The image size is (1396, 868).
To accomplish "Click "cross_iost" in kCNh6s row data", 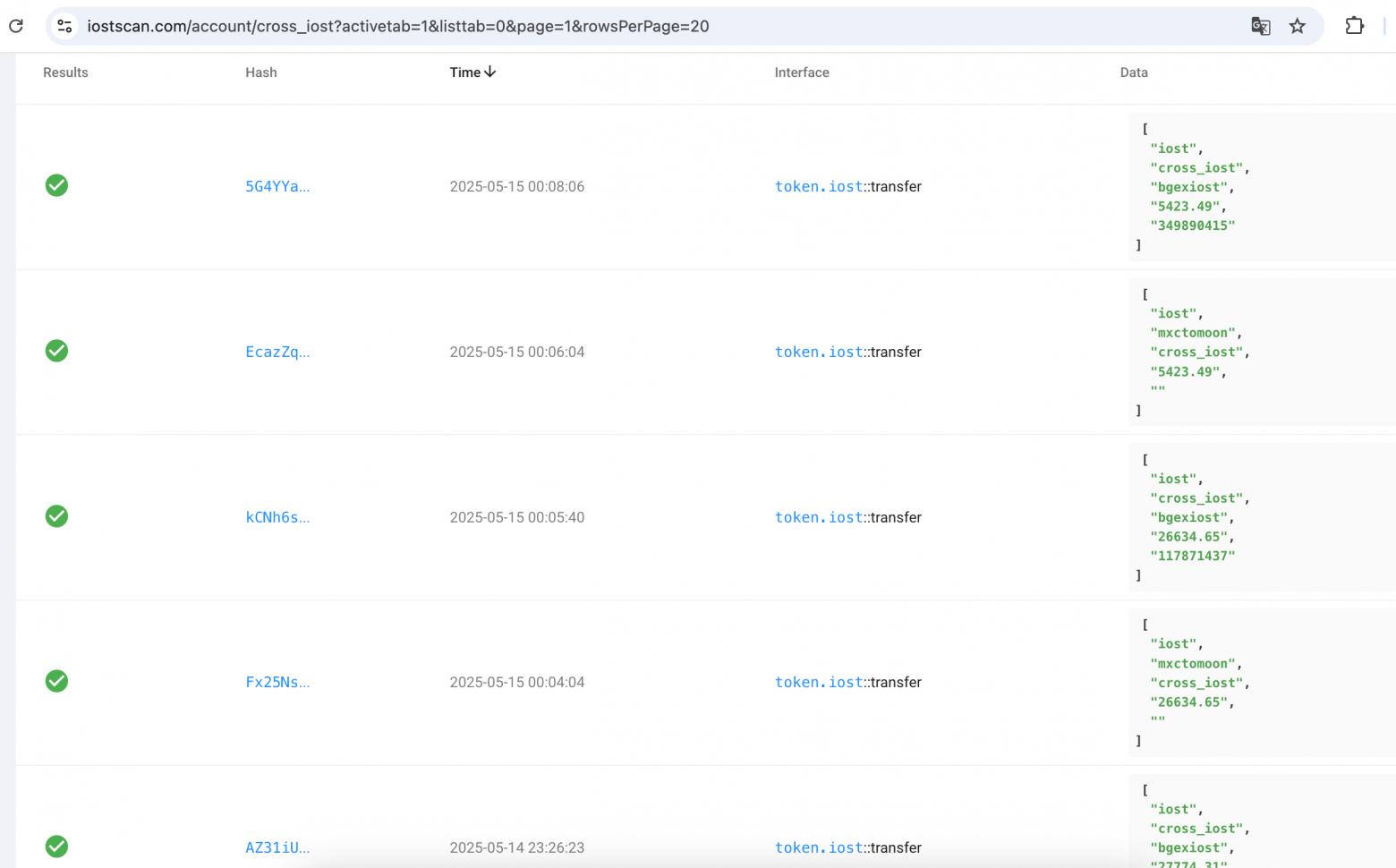I will (1197, 498).
